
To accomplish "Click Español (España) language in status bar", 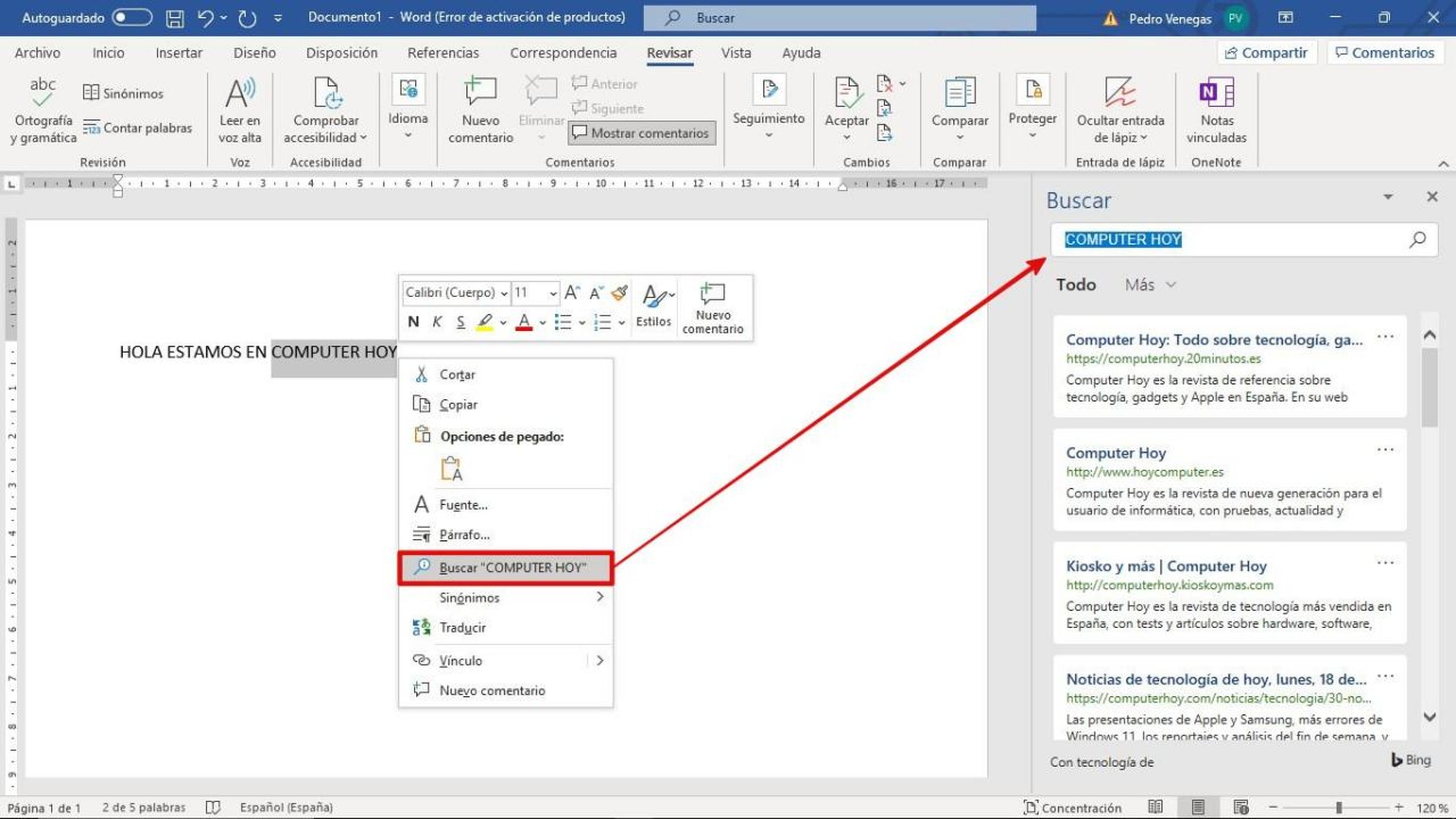I will click(286, 807).
